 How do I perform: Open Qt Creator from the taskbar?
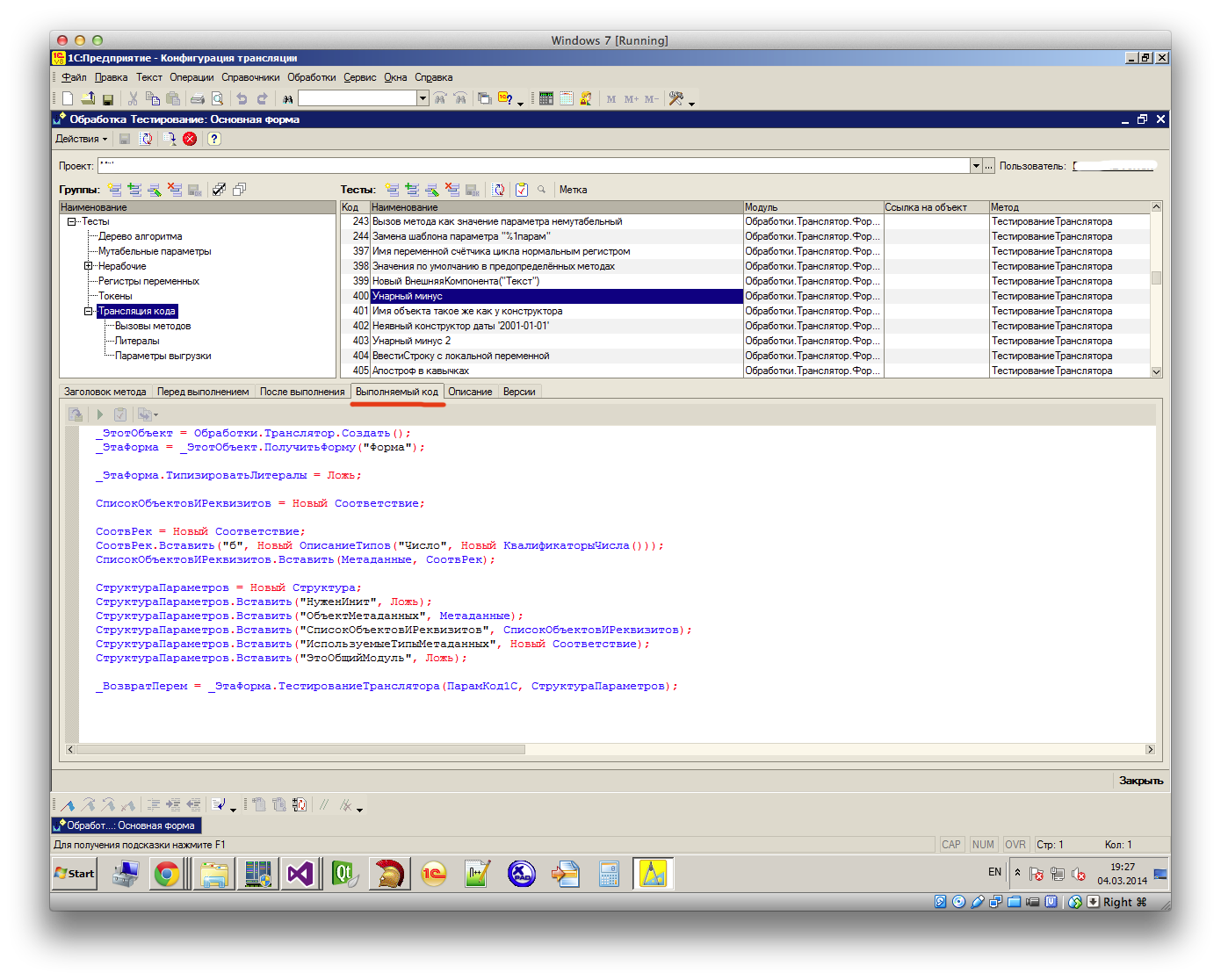[x=344, y=874]
